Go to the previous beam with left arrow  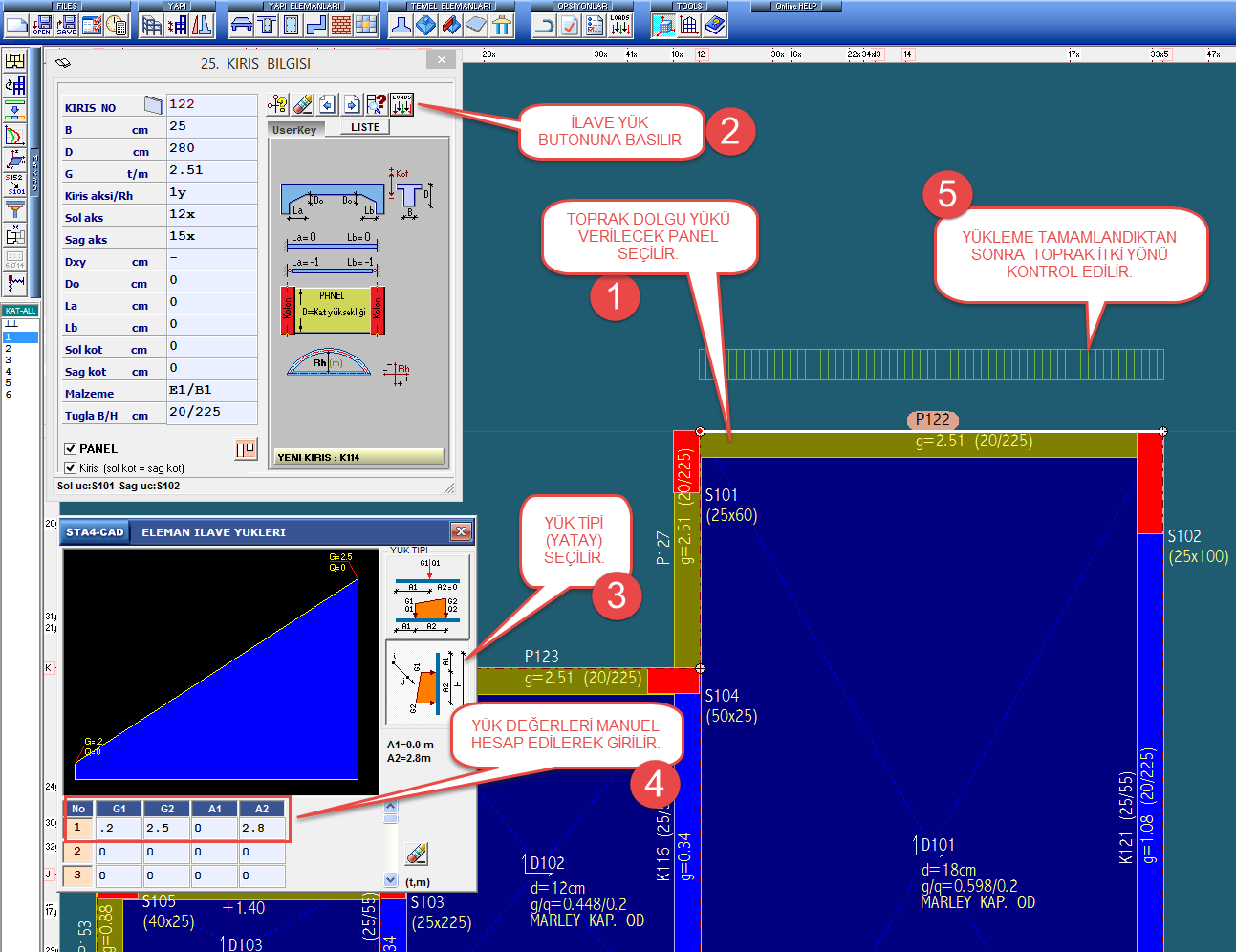[328, 104]
